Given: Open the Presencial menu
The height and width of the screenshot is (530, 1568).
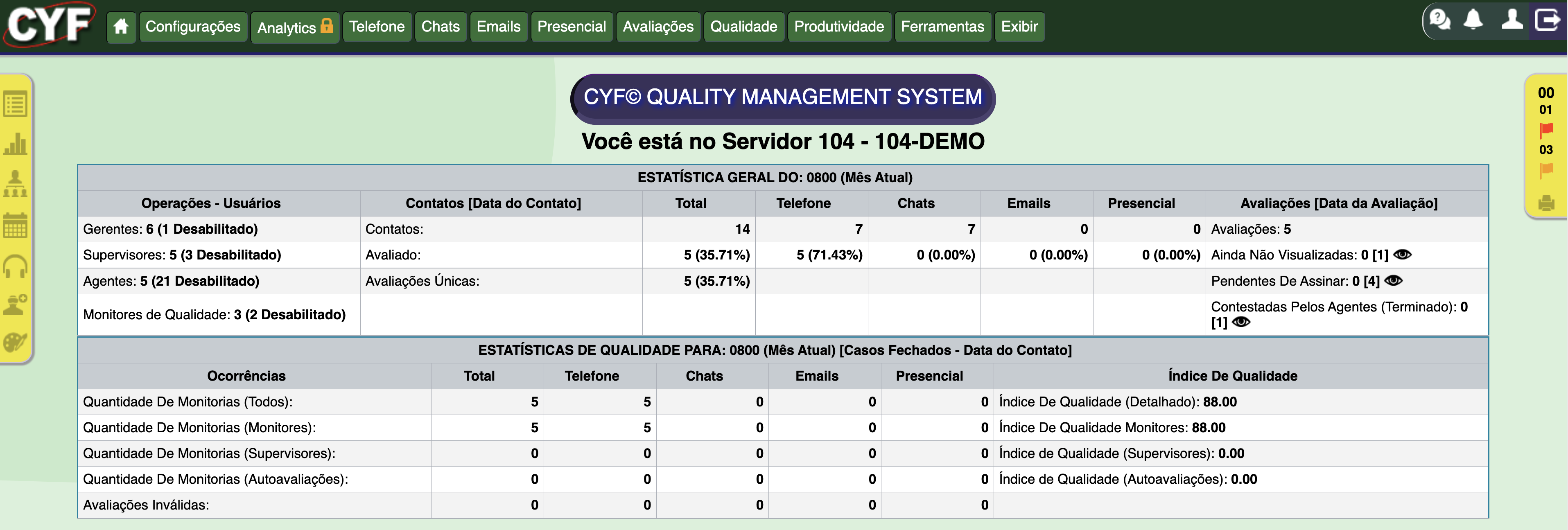Looking at the screenshot, I should pyautogui.click(x=572, y=27).
